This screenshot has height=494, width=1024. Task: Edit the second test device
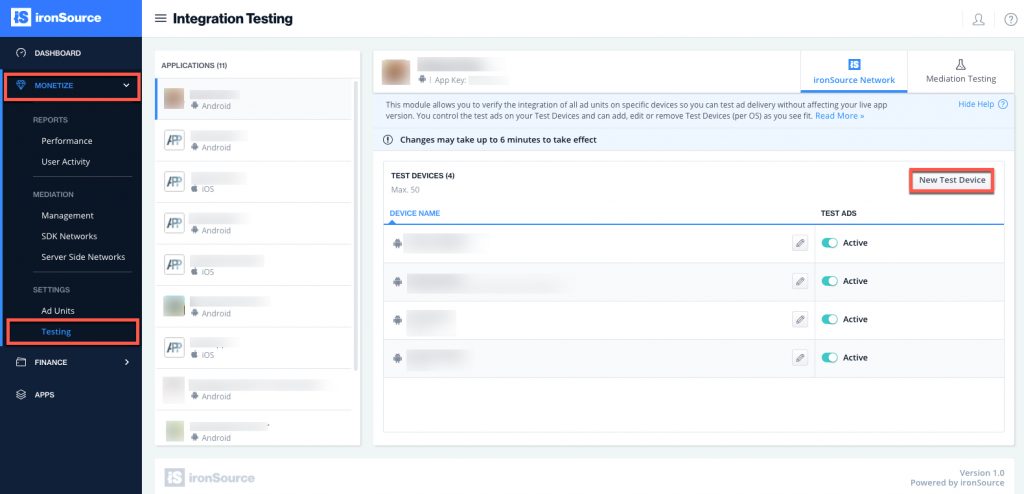(799, 281)
